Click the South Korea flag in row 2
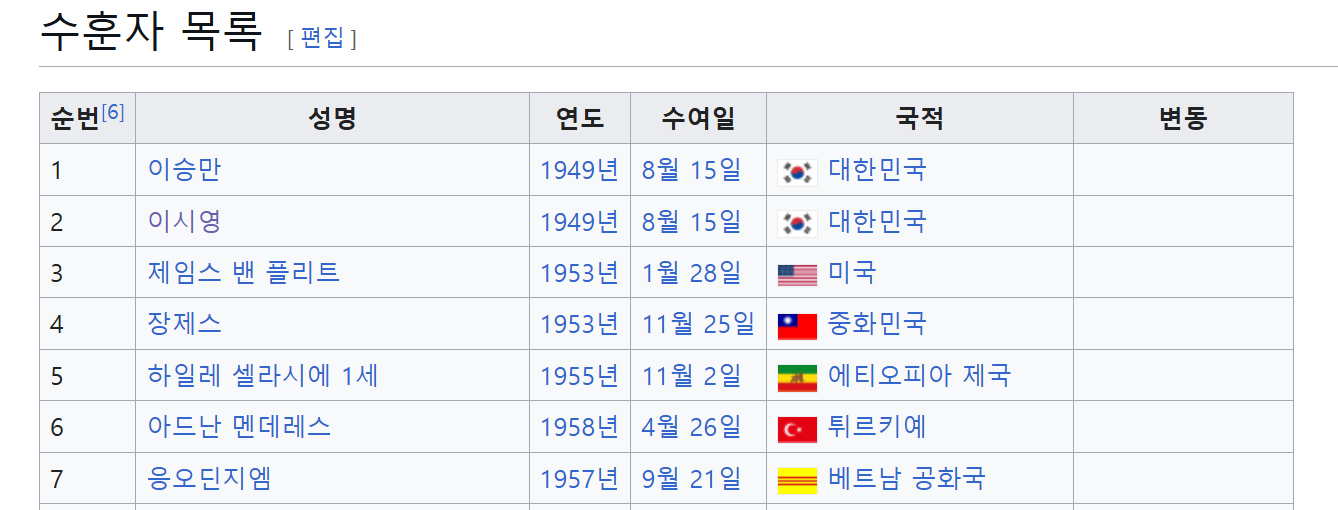This screenshot has height=510, width=1338. (x=797, y=223)
